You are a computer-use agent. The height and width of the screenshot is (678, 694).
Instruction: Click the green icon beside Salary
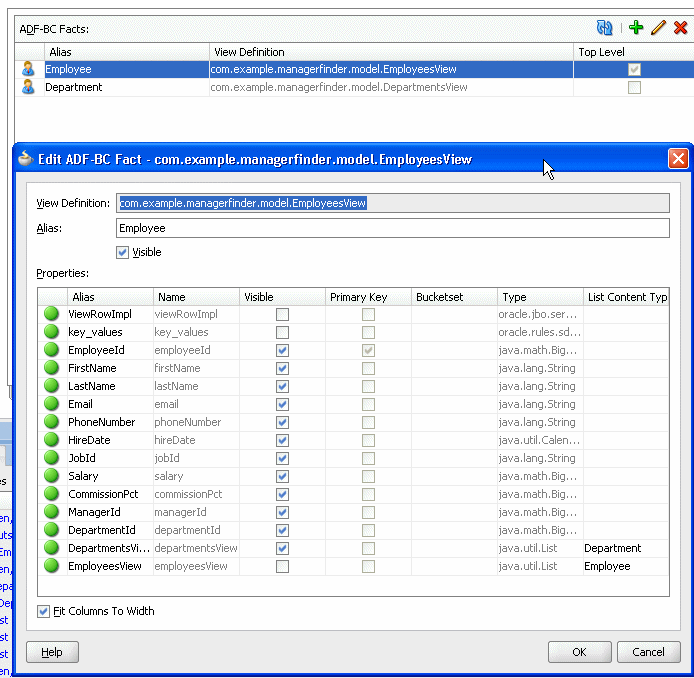click(51, 477)
